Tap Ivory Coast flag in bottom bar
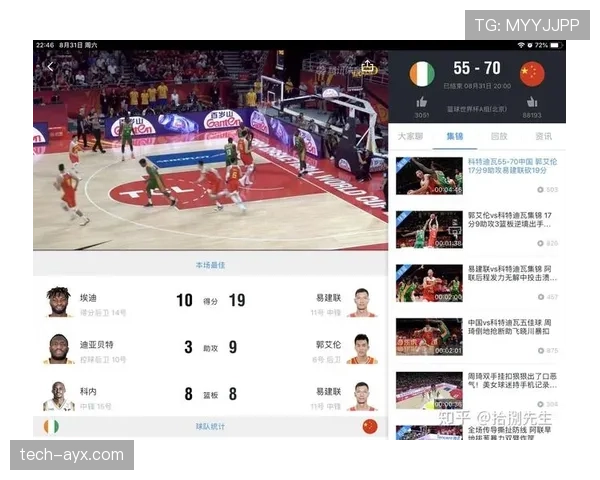This screenshot has height=480, width=600. 51,426
